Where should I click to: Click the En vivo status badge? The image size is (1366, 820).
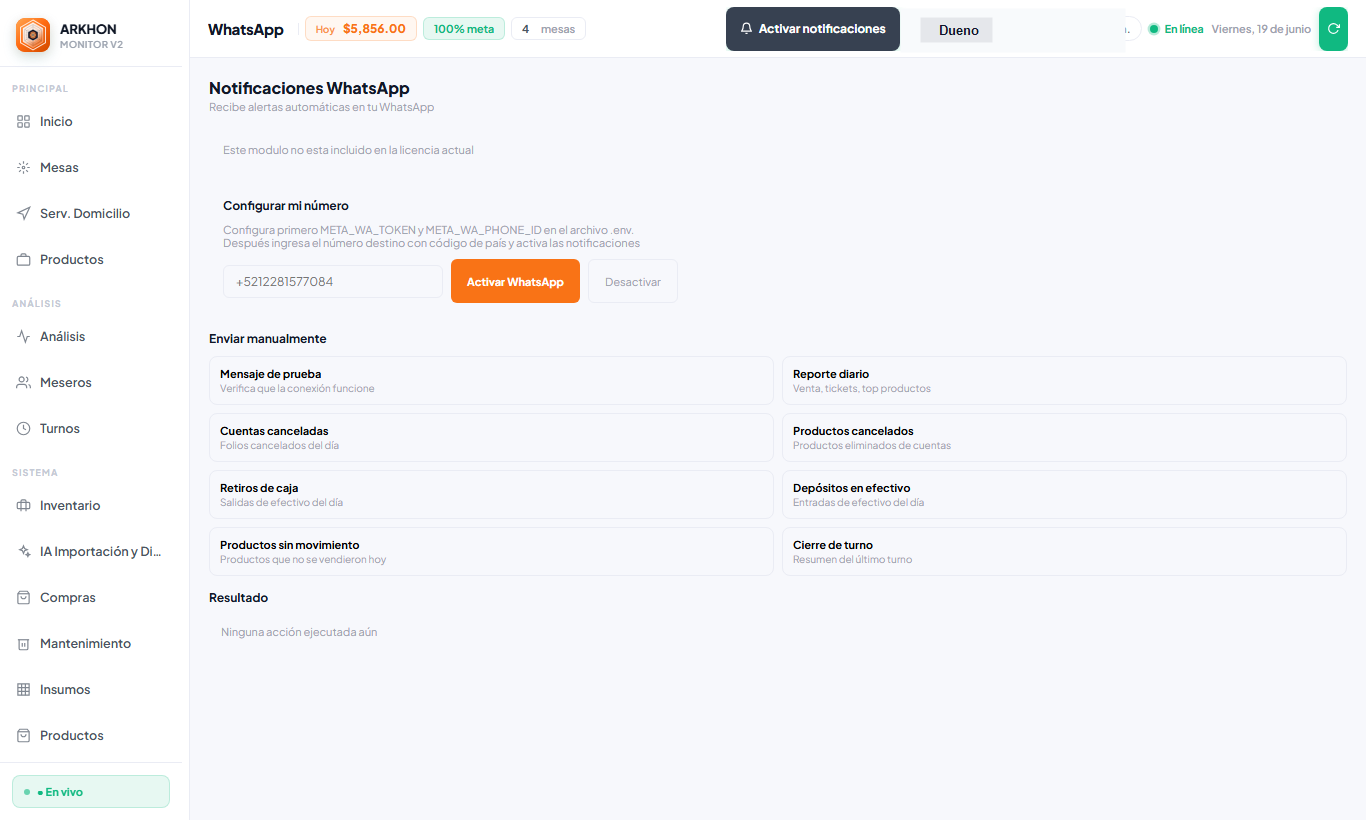pos(91,791)
